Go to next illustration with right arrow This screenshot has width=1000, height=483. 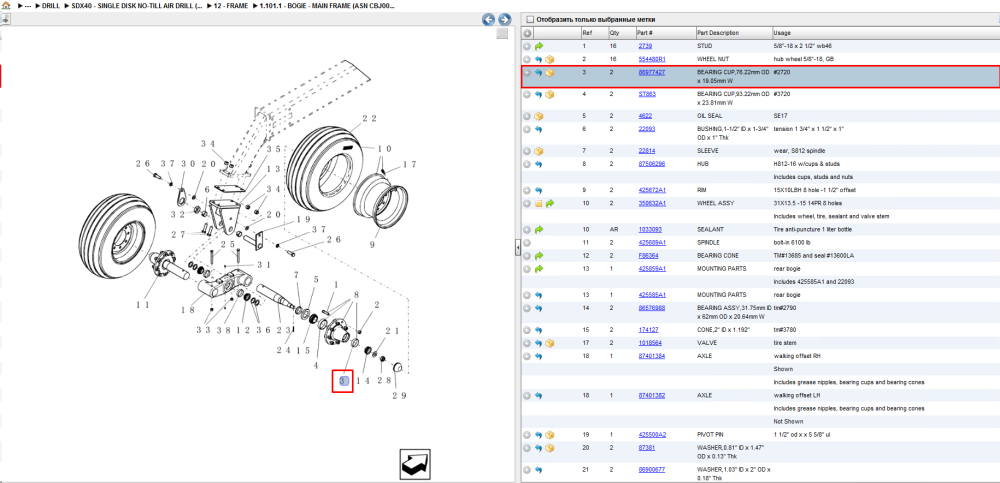504,19
